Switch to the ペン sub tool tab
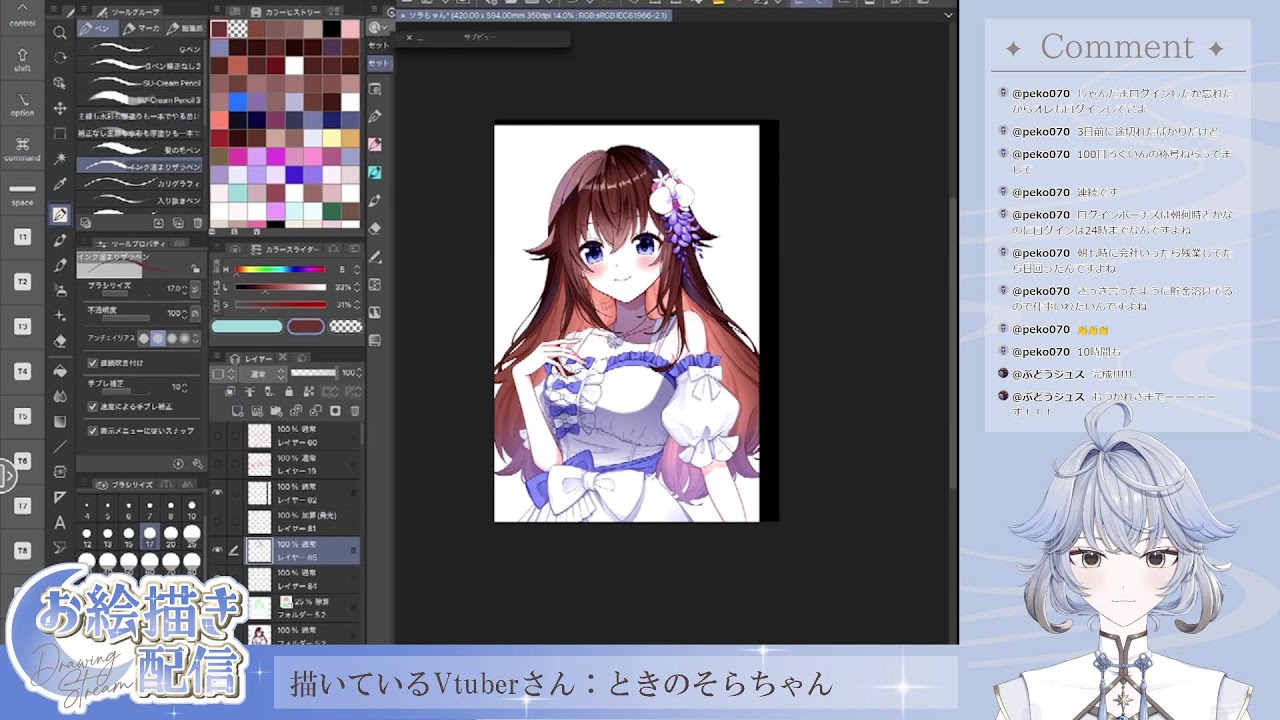Viewport: 1280px width, 720px height. [98, 28]
